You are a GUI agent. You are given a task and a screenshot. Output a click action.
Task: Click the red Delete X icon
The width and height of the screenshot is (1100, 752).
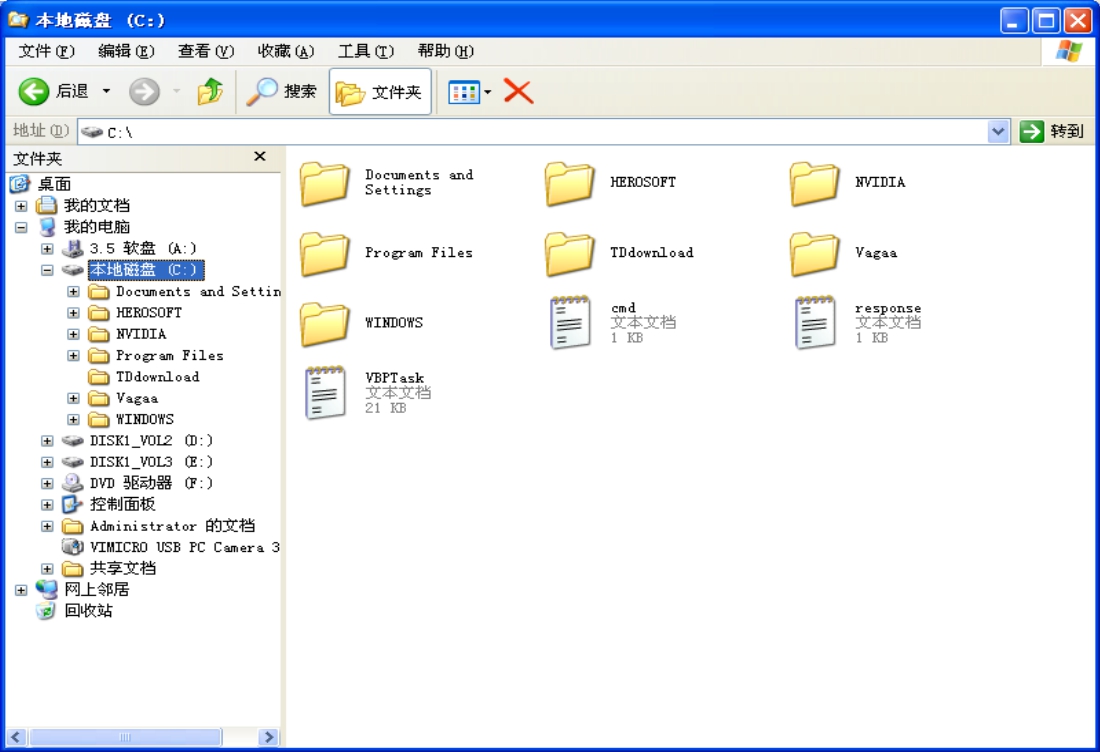point(518,92)
